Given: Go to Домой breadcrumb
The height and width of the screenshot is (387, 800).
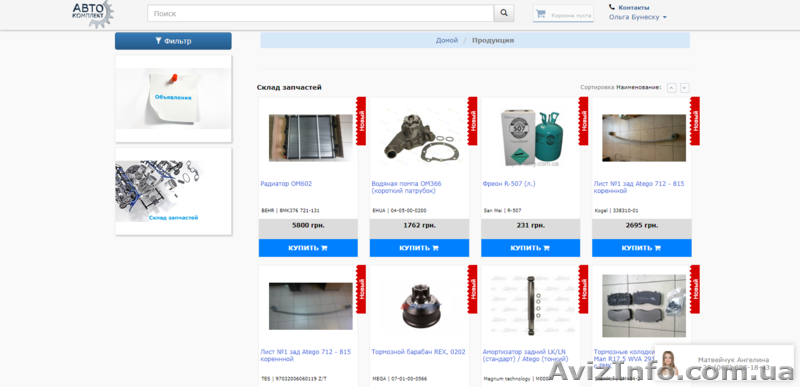Looking at the screenshot, I should (446, 40).
